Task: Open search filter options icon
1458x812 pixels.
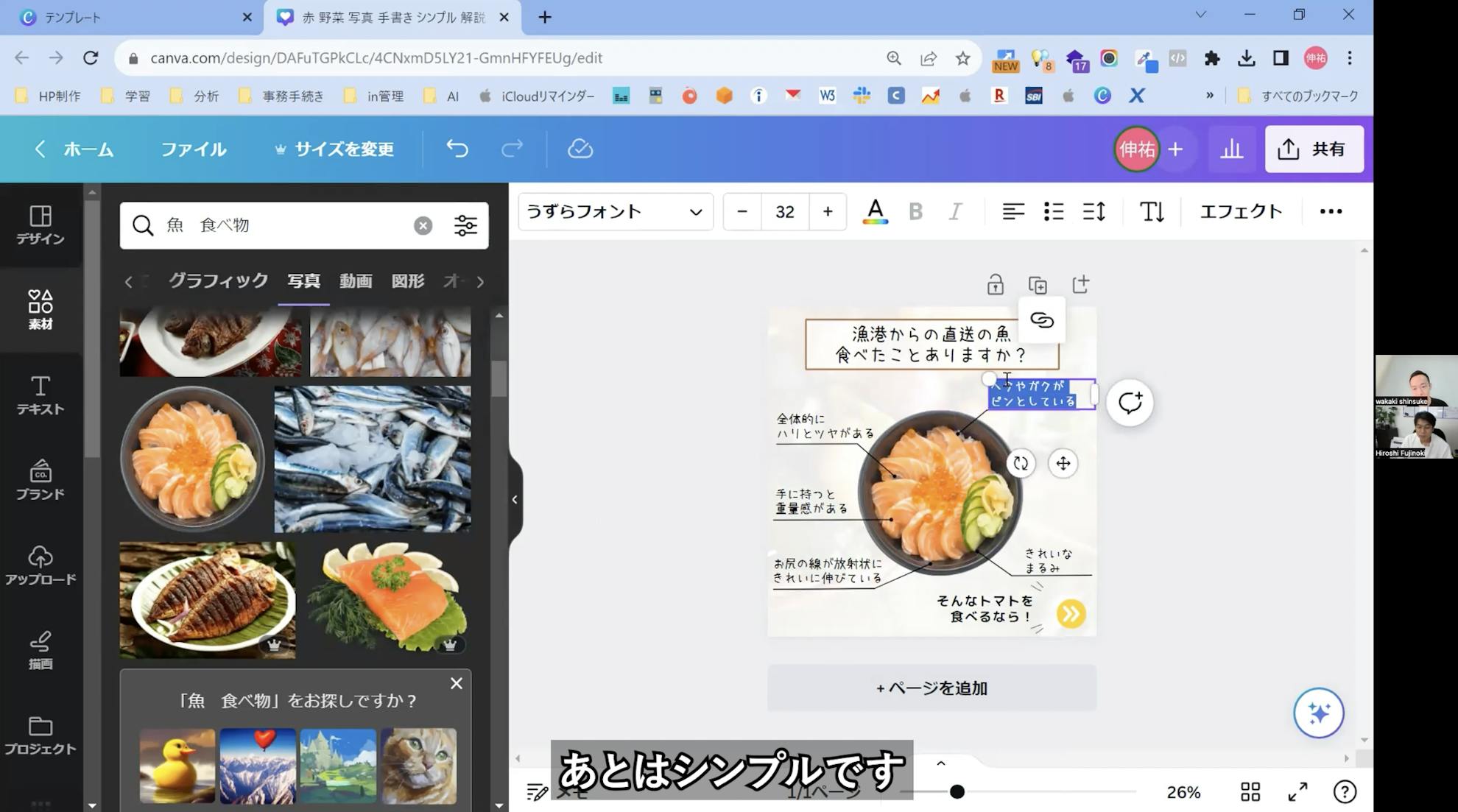Action: 465,225
